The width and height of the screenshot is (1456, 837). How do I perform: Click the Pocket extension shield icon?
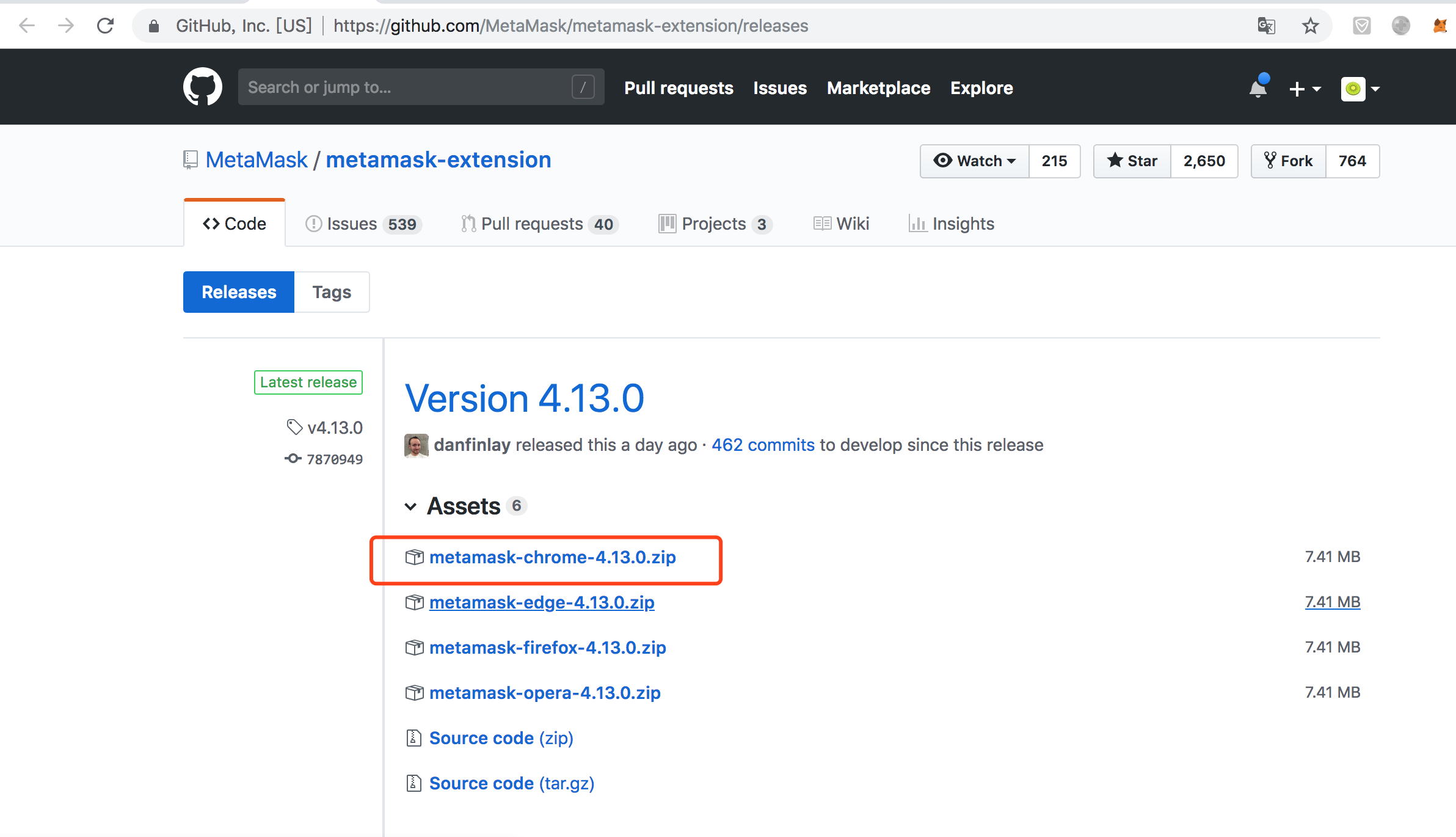(x=1361, y=26)
